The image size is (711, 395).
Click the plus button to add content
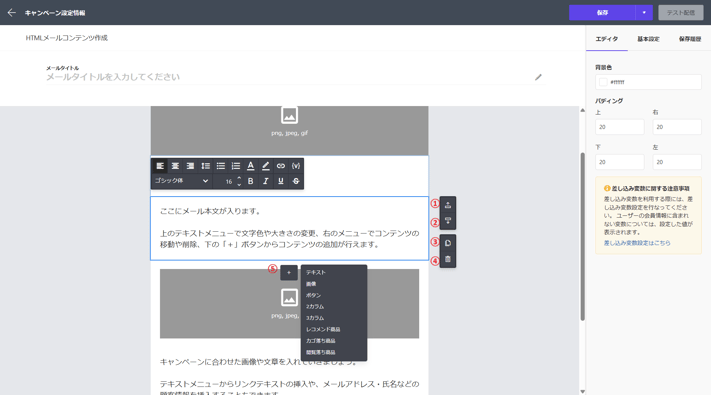click(x=289, y=273)
